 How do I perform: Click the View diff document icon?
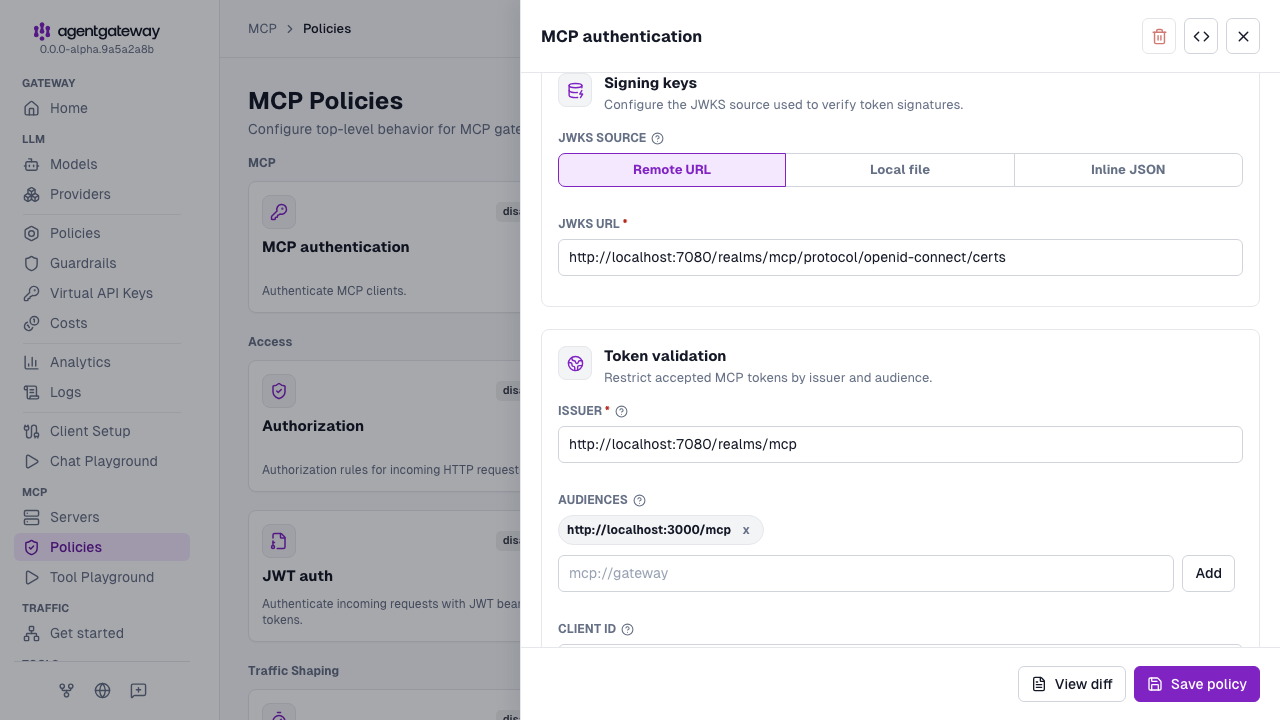click(1039, 684)
